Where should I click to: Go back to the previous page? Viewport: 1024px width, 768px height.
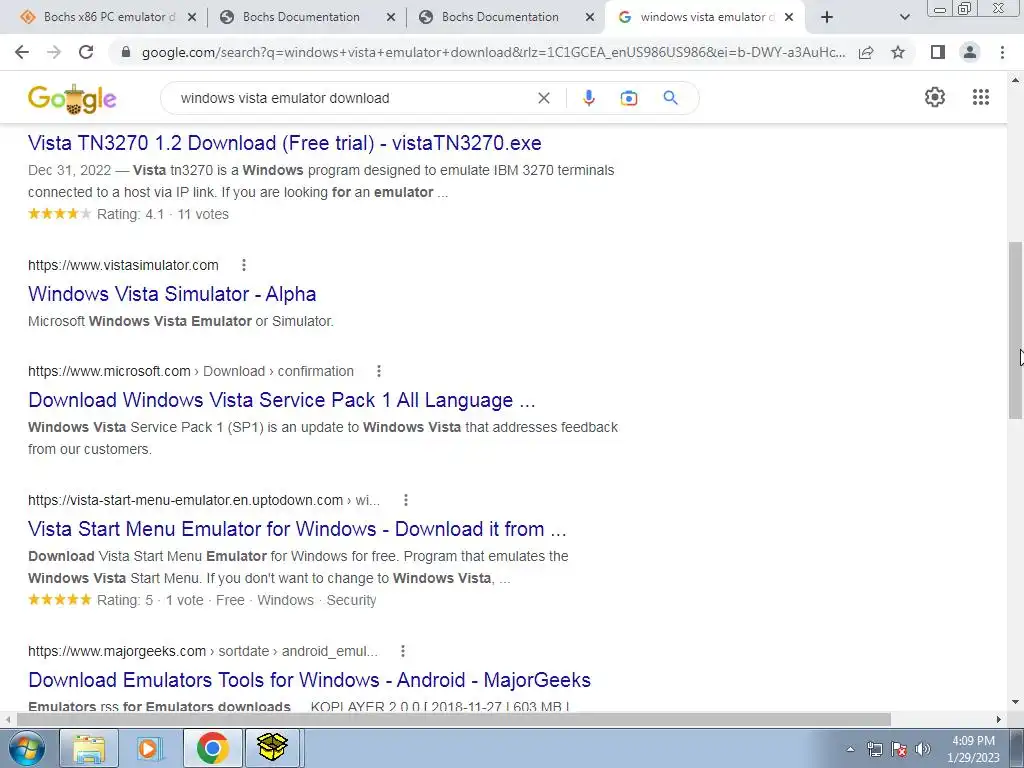click(x=22, y=52)
